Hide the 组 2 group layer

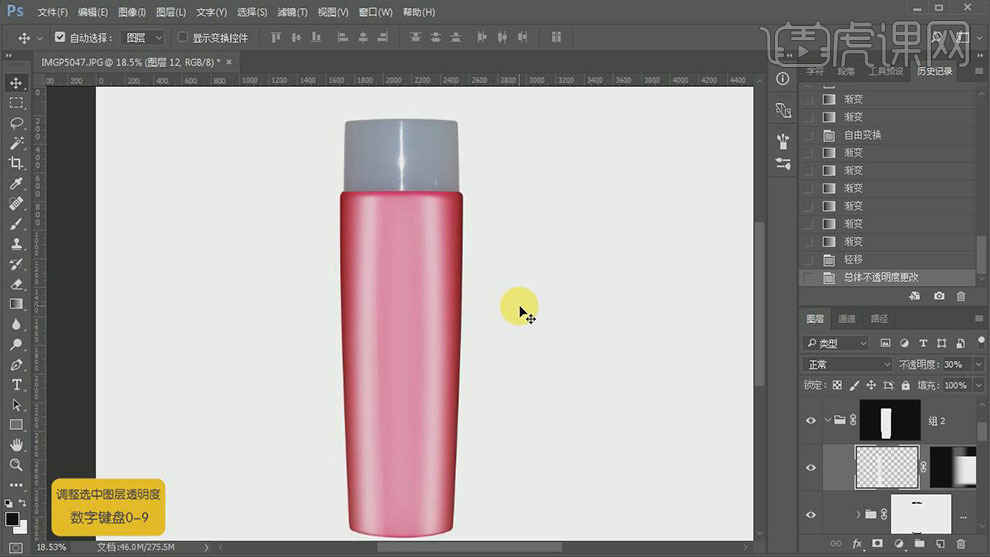[811, 421]
